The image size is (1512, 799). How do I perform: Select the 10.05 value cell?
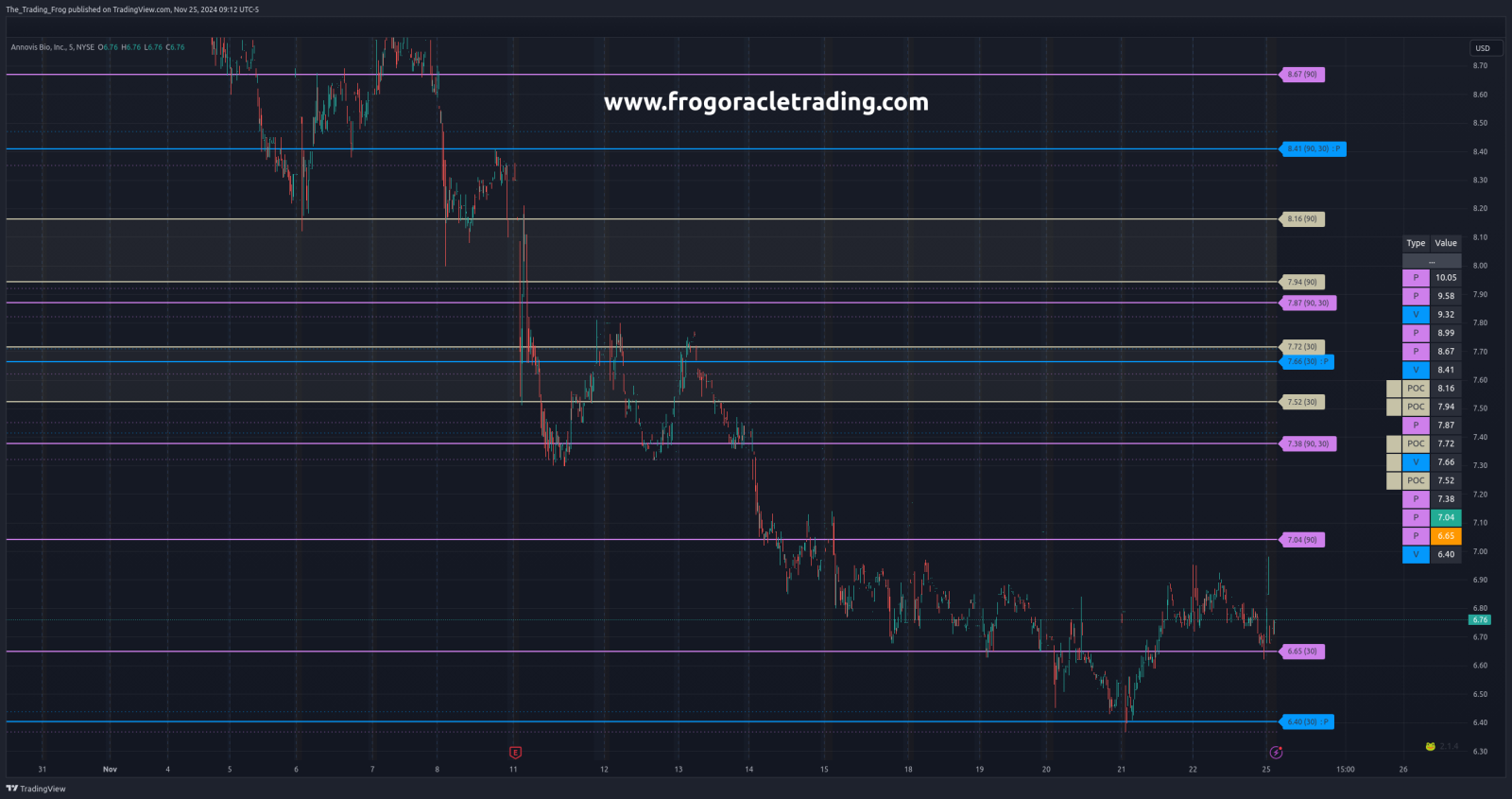[1446, 278]
